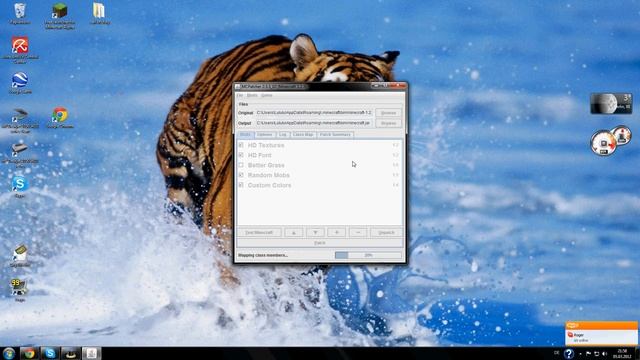Open the blue help question mark tray icon

(x=569, y=353)
